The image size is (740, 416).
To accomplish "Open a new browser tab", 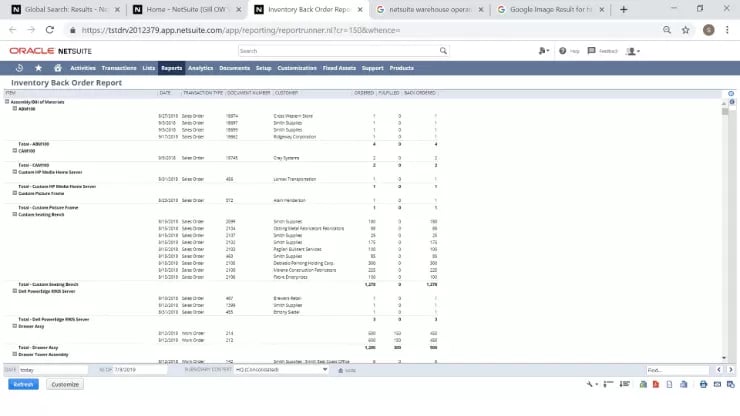I will (623, 9).
